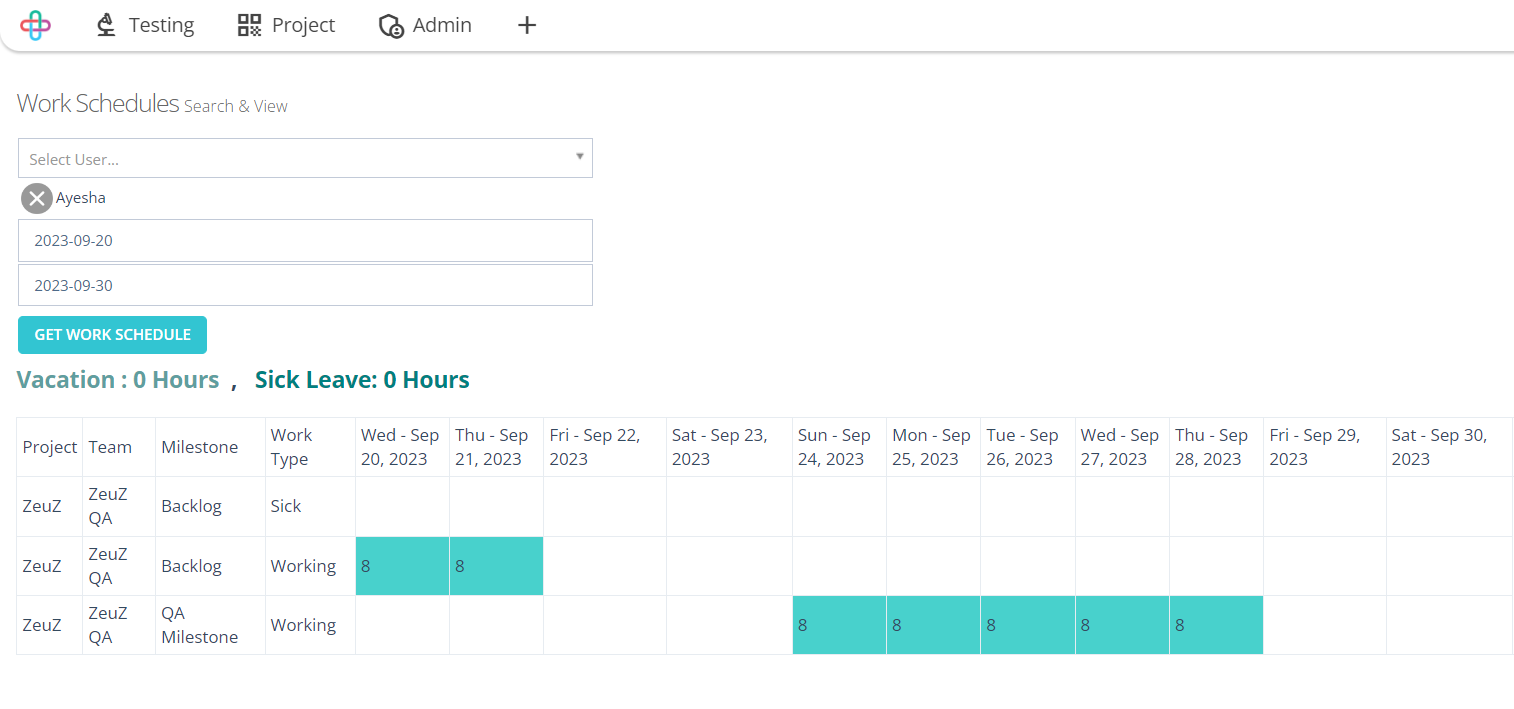Click the start date field 2023-09-20

pos(305,240)
